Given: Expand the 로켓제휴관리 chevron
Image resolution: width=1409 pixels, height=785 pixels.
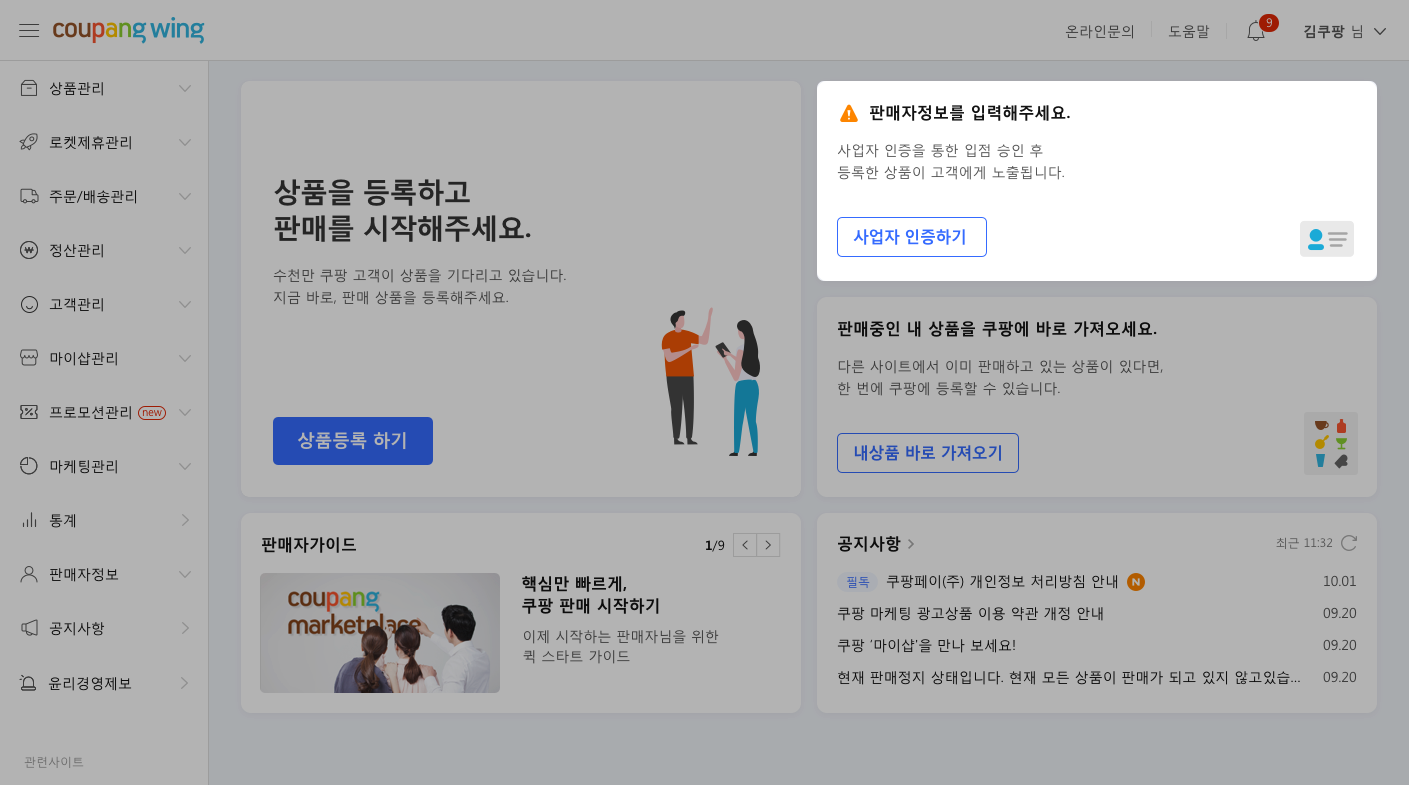Looking at the screenshot, I should 185,142.
